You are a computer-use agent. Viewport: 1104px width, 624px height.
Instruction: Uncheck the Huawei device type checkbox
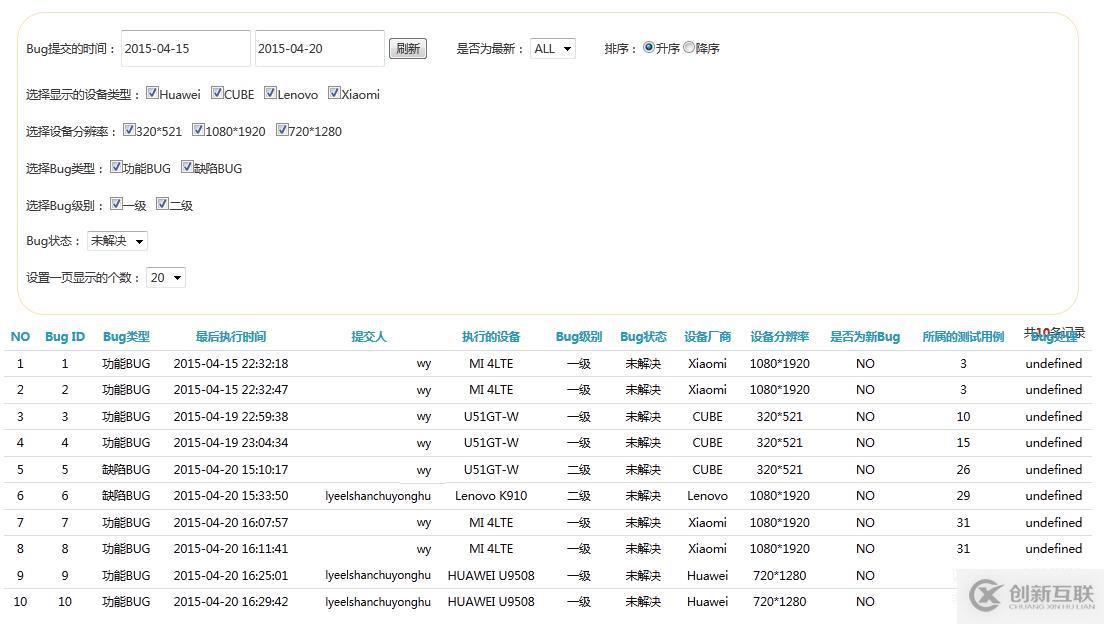pyautogui.click(x=151, y=93)
